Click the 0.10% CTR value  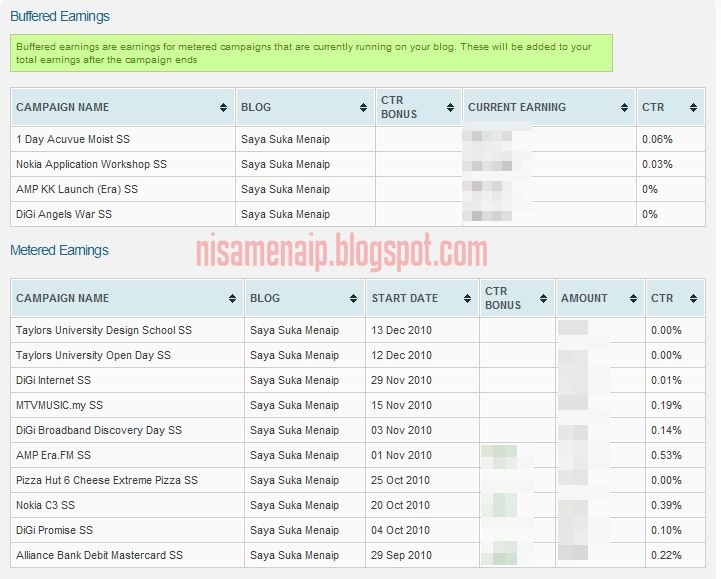coord(666,530)
